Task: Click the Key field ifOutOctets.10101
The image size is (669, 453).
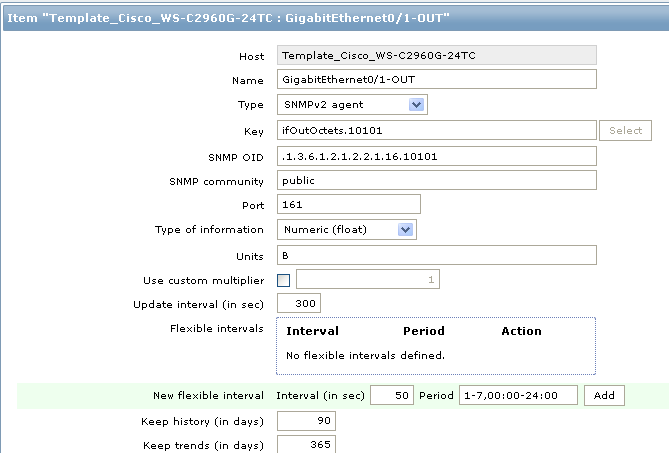Action: pos(436,130)
